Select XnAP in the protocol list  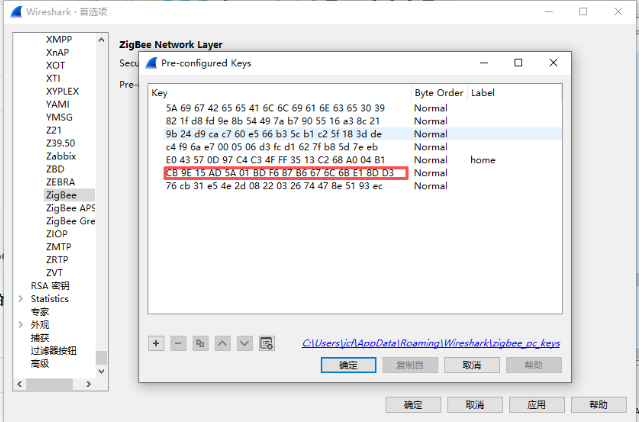(57, 53)
